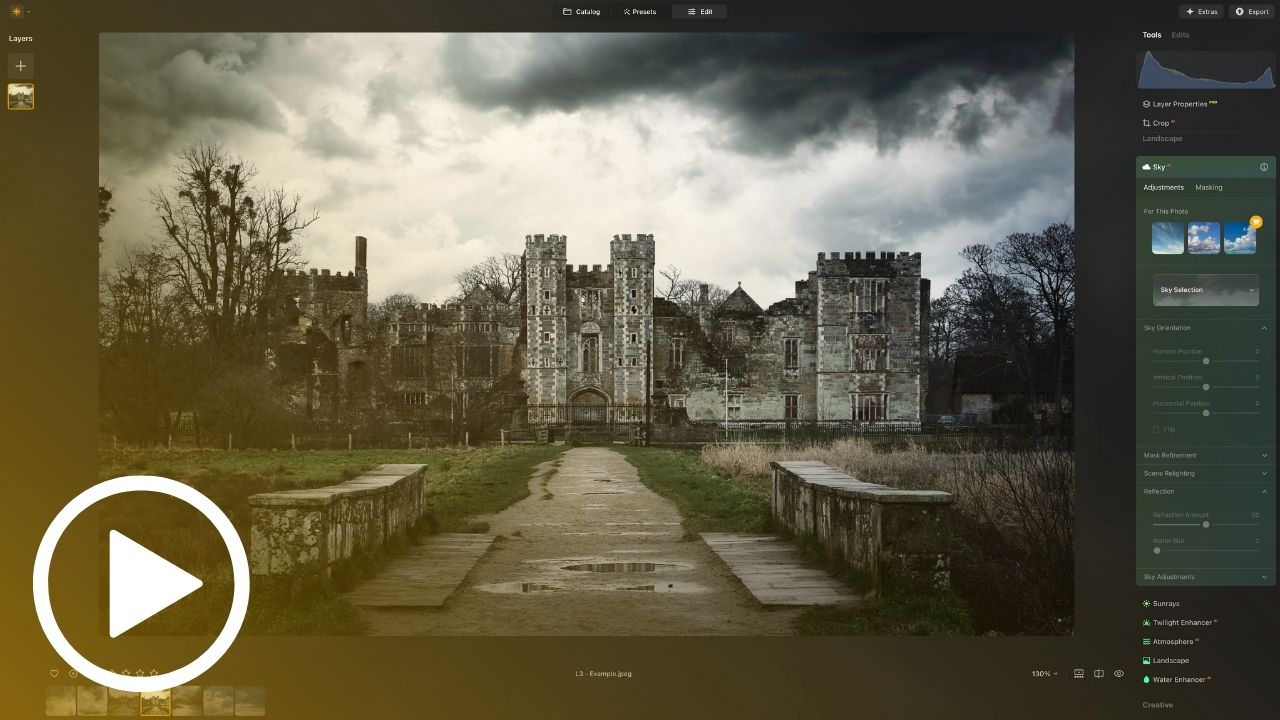This screenshot has height=720, width=1280.
Task: Open the Crop tool
Action: point(1160,123)
